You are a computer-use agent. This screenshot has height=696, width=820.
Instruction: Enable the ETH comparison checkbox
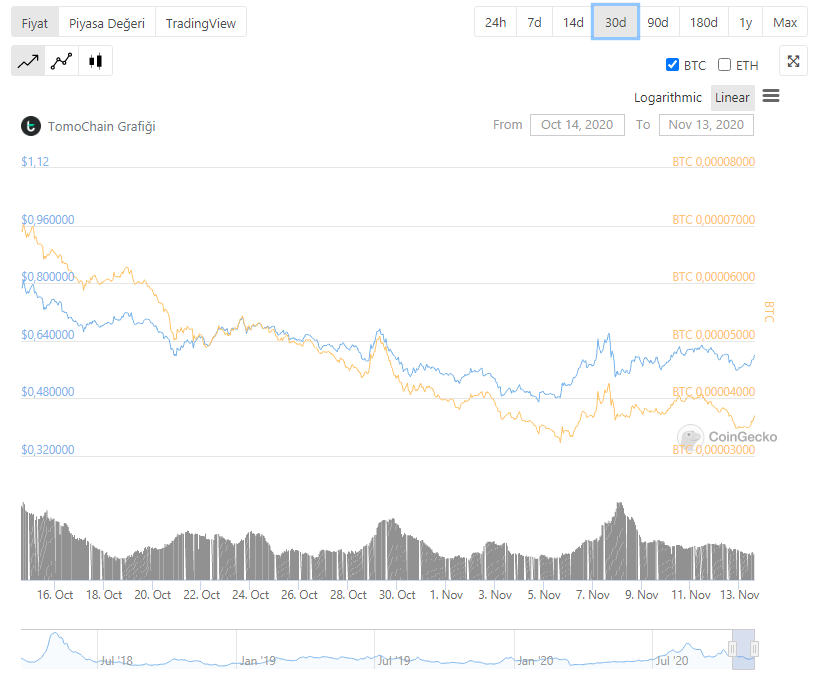pyautogui.click(x=725, y=65)
